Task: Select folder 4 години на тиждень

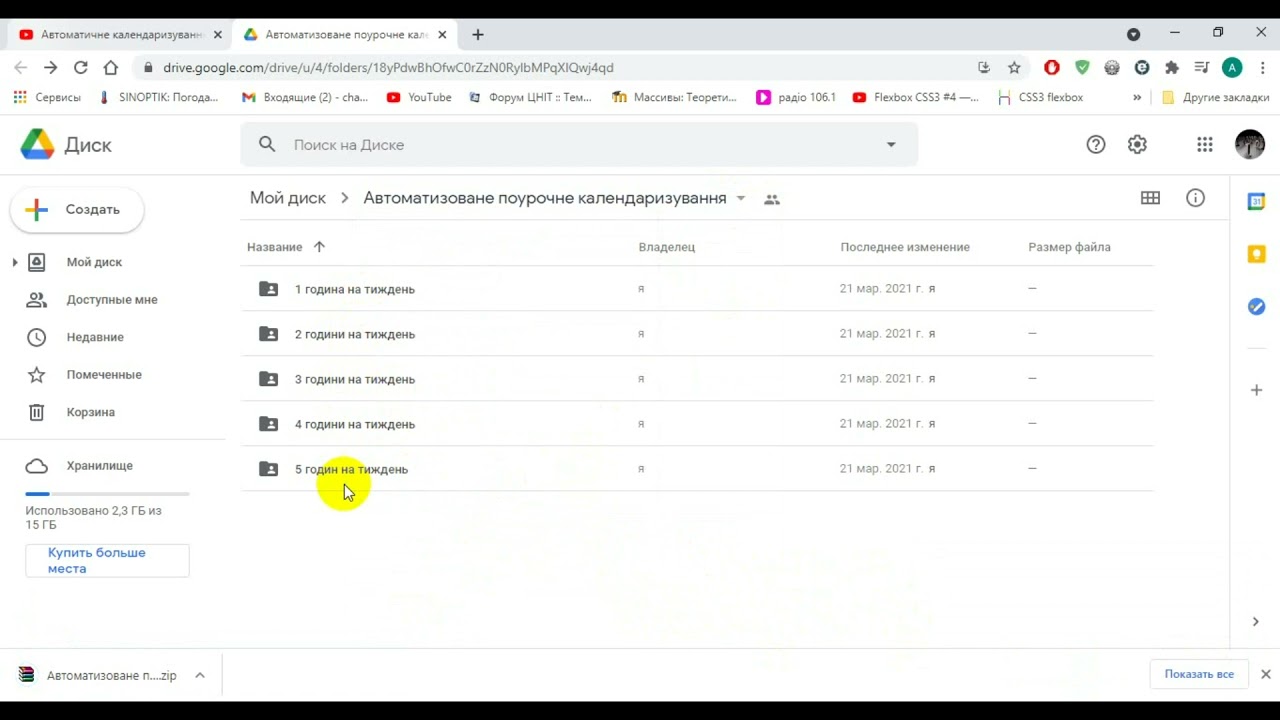Action: 697,424
